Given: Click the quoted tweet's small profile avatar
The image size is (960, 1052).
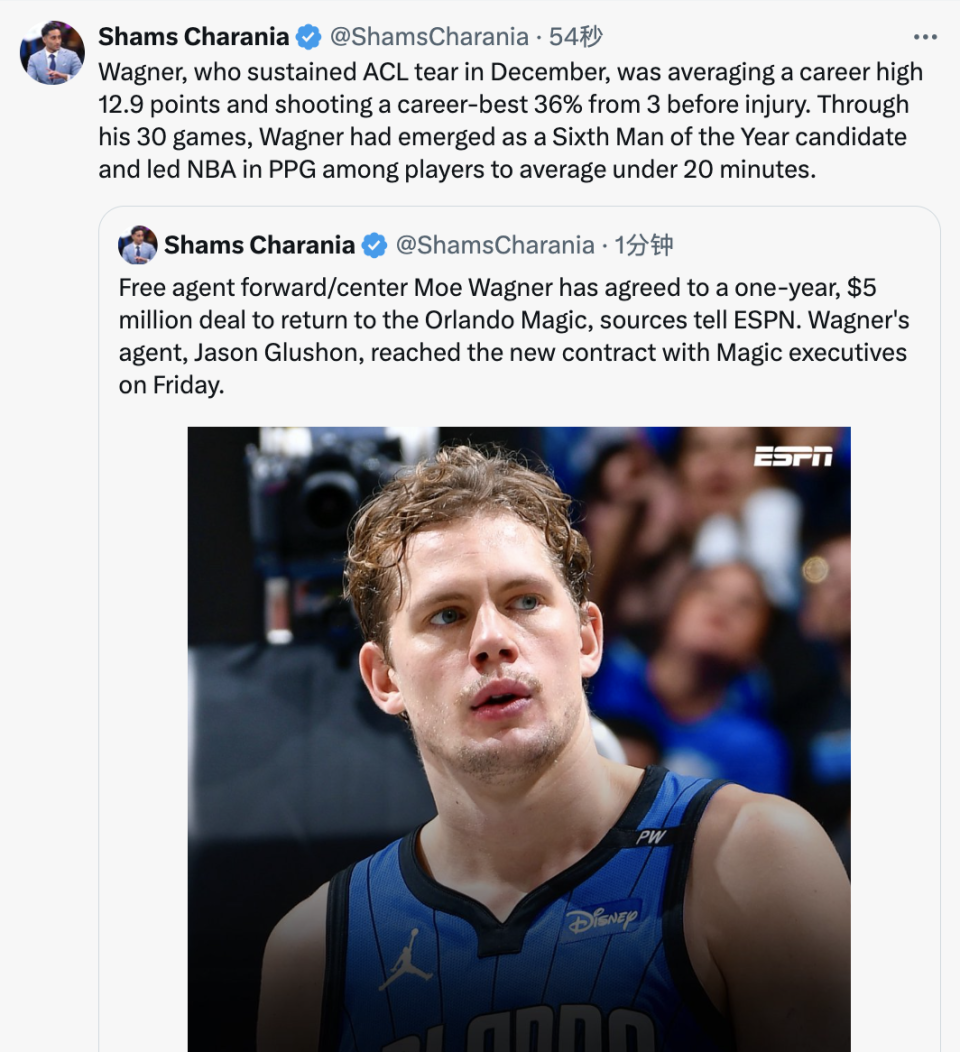Looking at the screenshot, I should pos(138,245).
